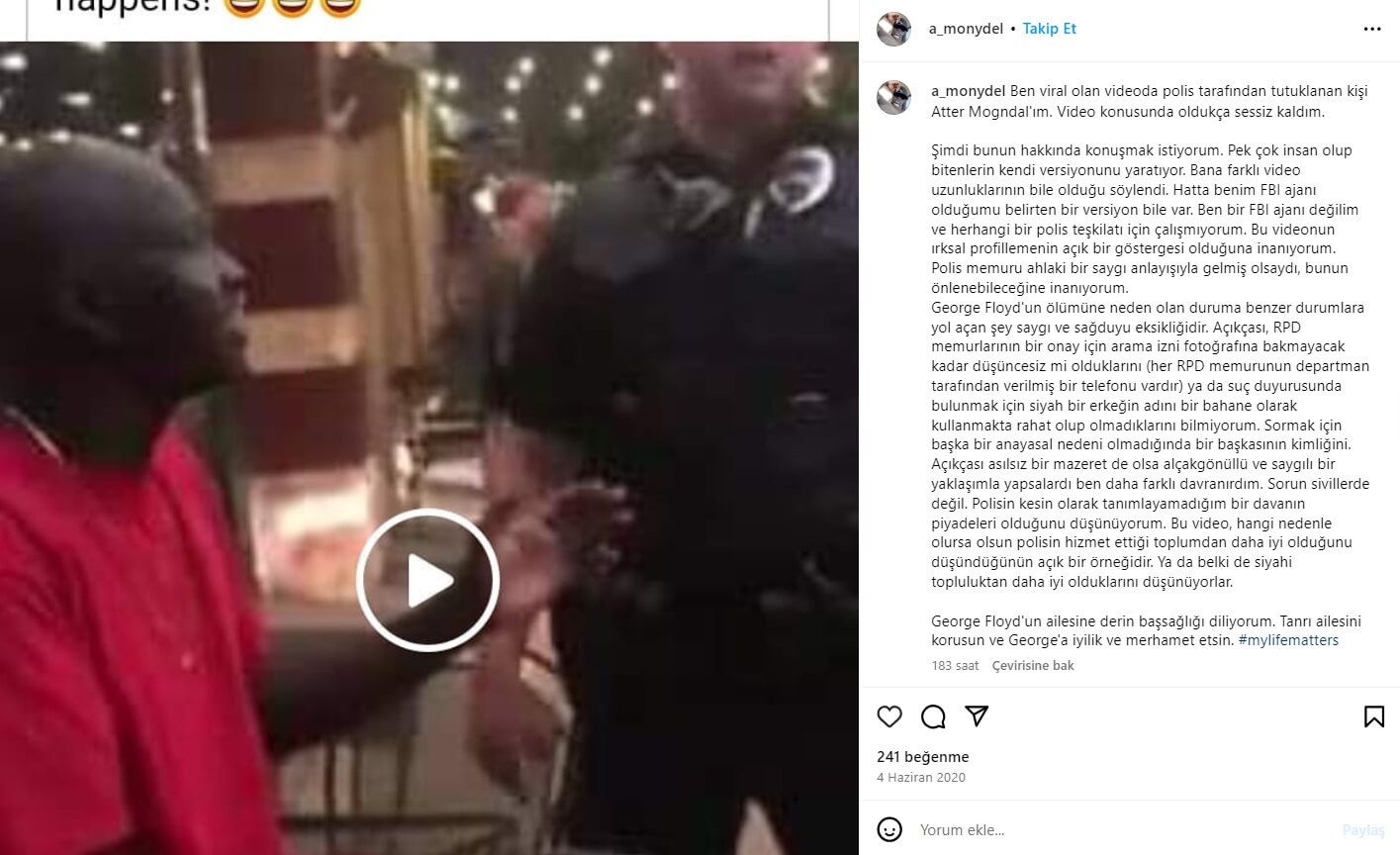Open comments via the speech bubble icon
This screenshot has height=855, width=1400.
933,716
